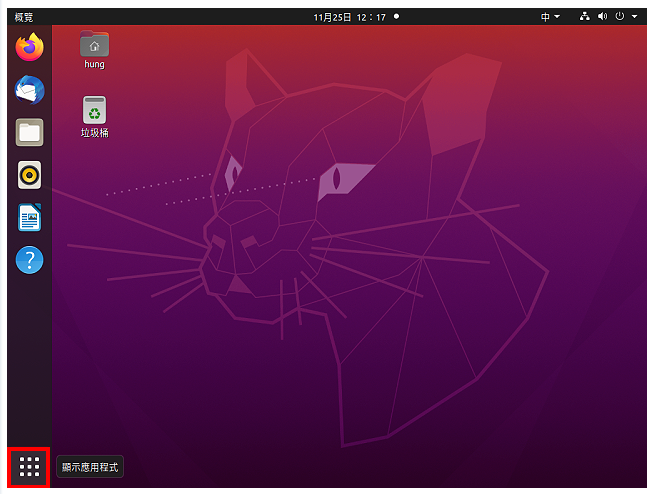The height and width of the screenshot is (494, 652).
Task: Open LibreOffice Writer from dock
Action: 29,217
